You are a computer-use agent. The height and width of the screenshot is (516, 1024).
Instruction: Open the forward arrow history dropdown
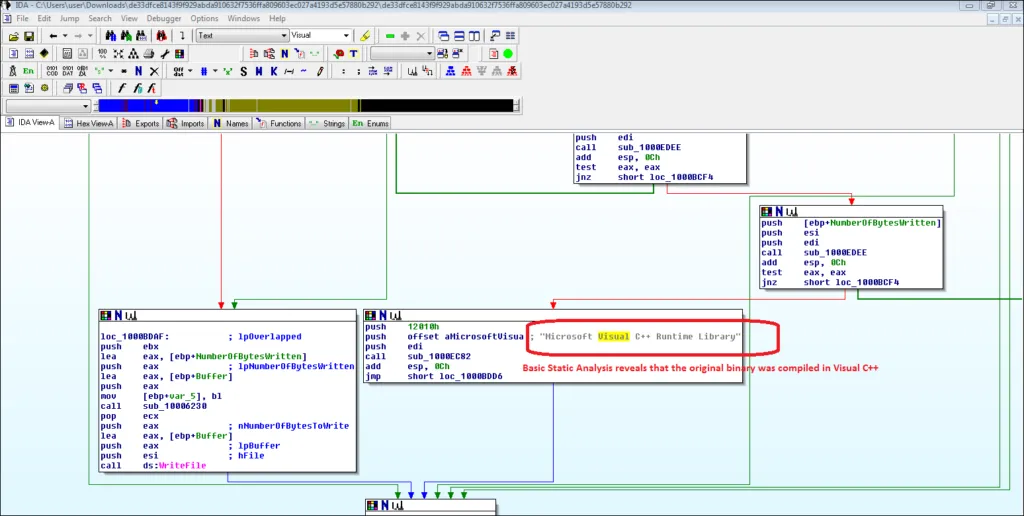click(89, 36)
